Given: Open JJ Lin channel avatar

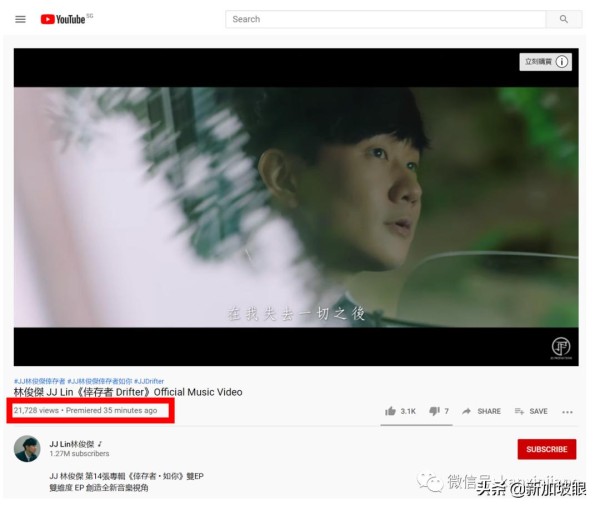Looking at the screenshot, I should pos(27,448).
